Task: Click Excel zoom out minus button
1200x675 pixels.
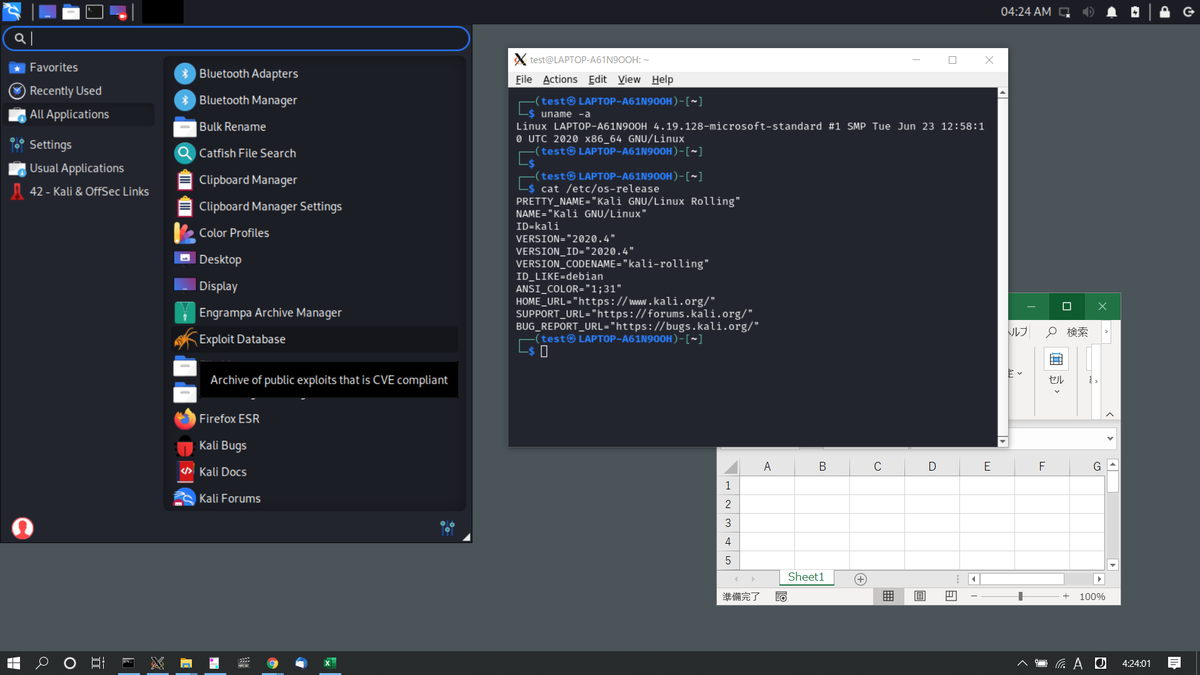Action: (x=974, y=596)
